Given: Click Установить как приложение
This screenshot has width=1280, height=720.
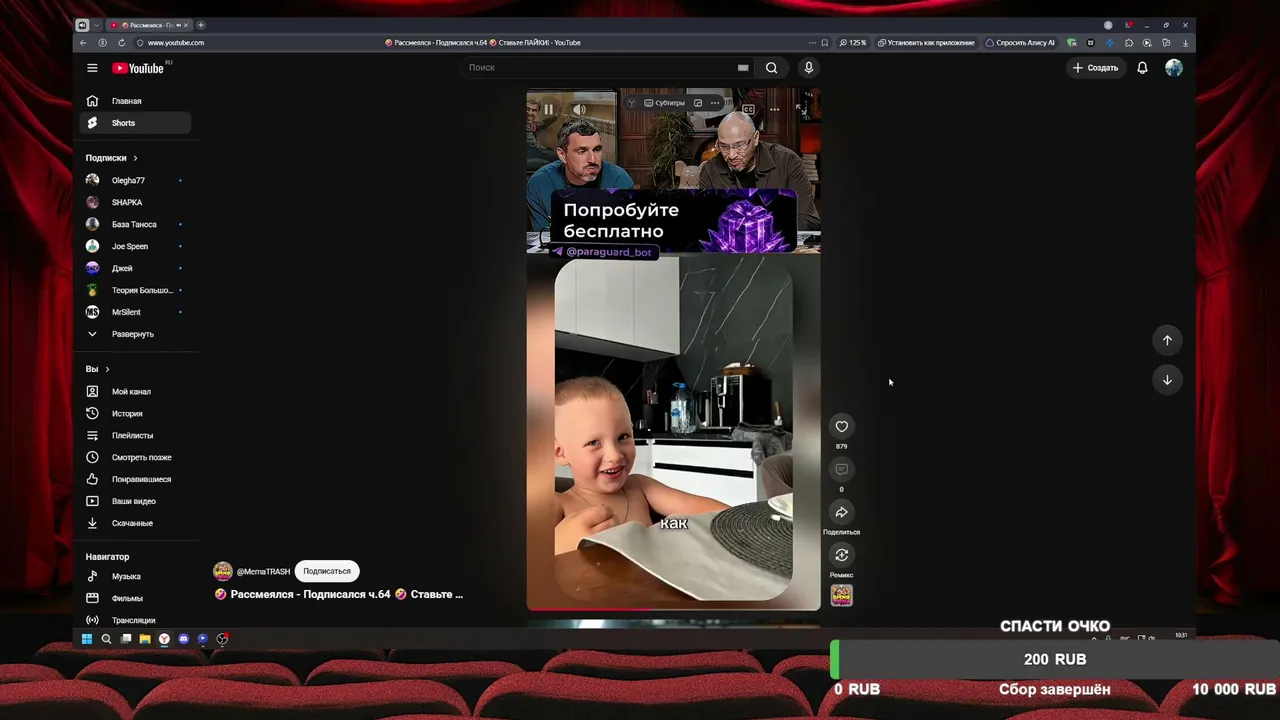Looking at the screenshot, I should point(926,43).
